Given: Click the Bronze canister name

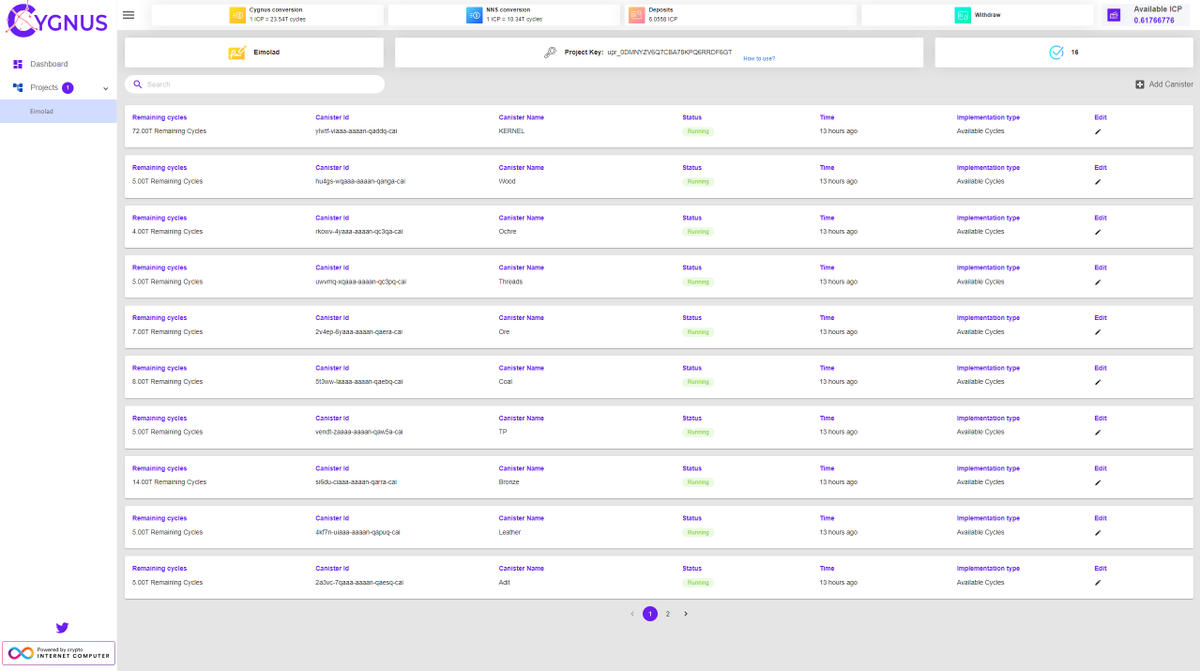Looking at the screenshot, I should coord(509,482).
